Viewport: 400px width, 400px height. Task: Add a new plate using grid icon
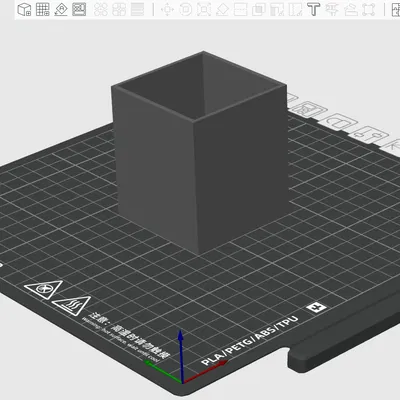pyautogui.click(x=43, y=9)
